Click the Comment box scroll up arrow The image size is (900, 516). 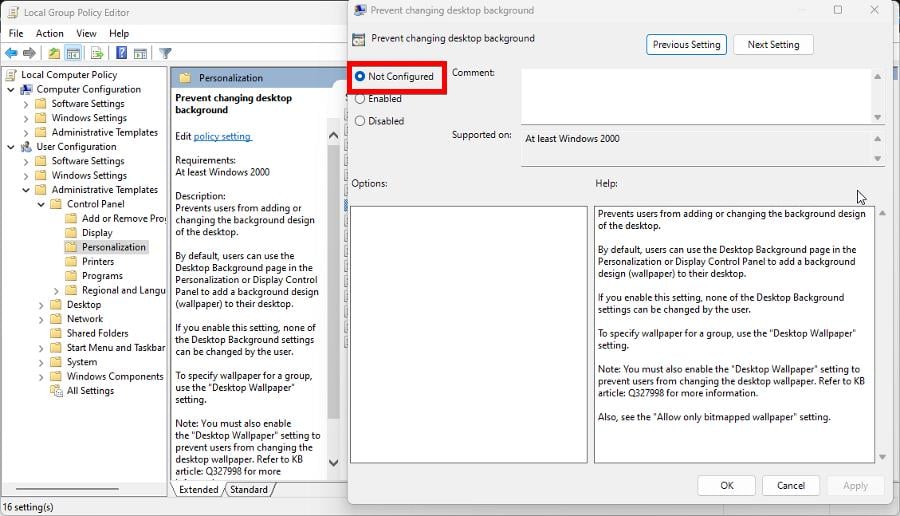[878, 76]
